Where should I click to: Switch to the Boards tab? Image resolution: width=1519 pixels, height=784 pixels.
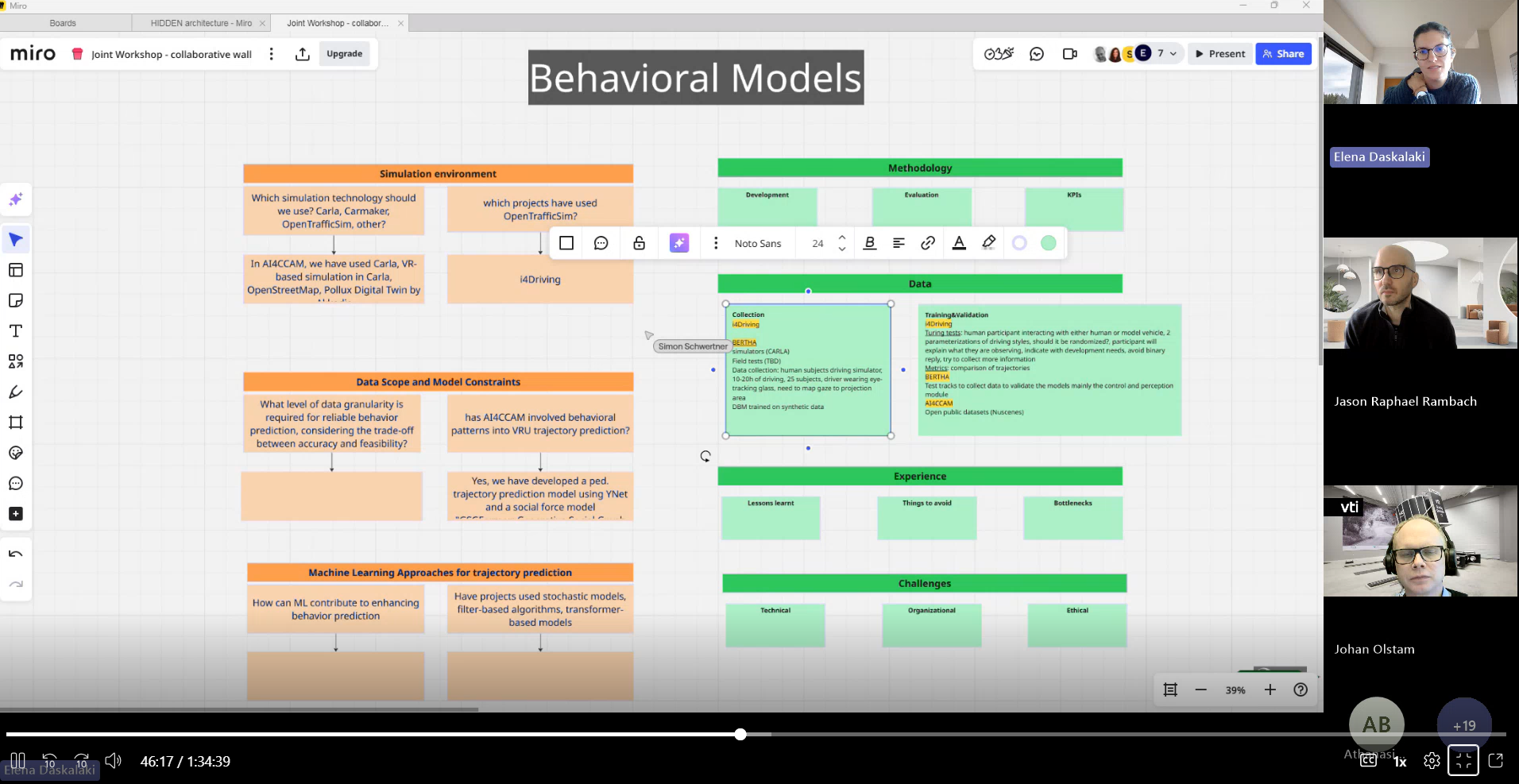click(x=63, y=23)
